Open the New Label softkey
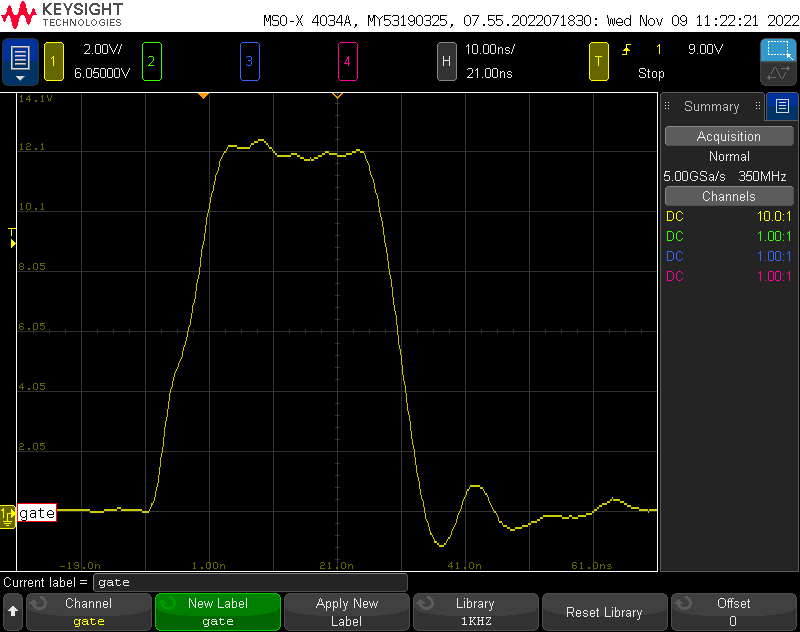The width and height of the screenshot is (800, 632). pyautogui.click(x=217, y=612)
